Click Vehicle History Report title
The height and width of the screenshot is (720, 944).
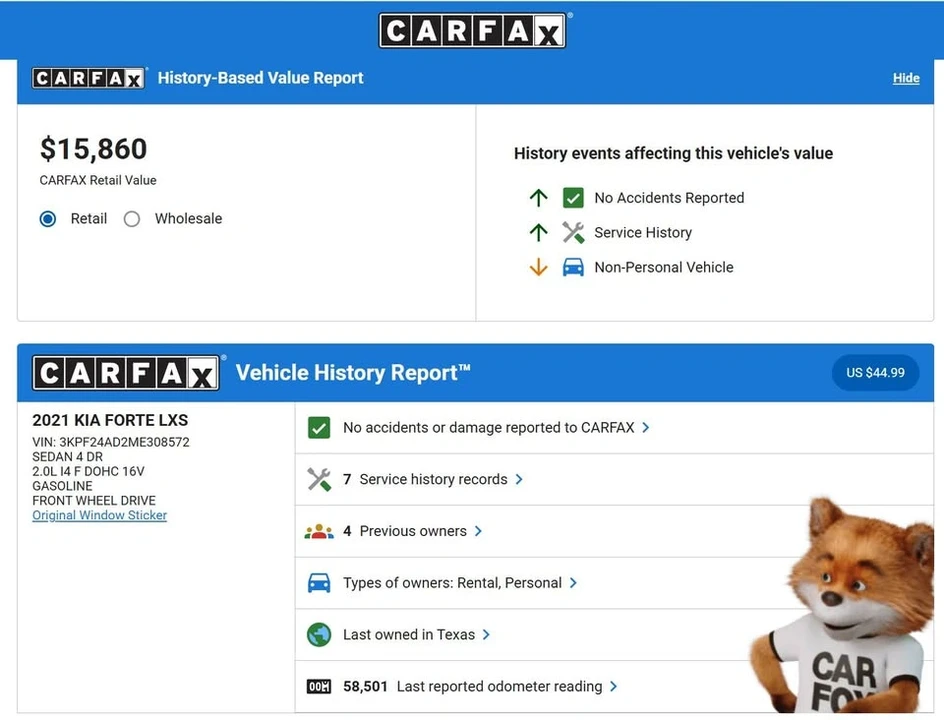(x=353, y=373)
